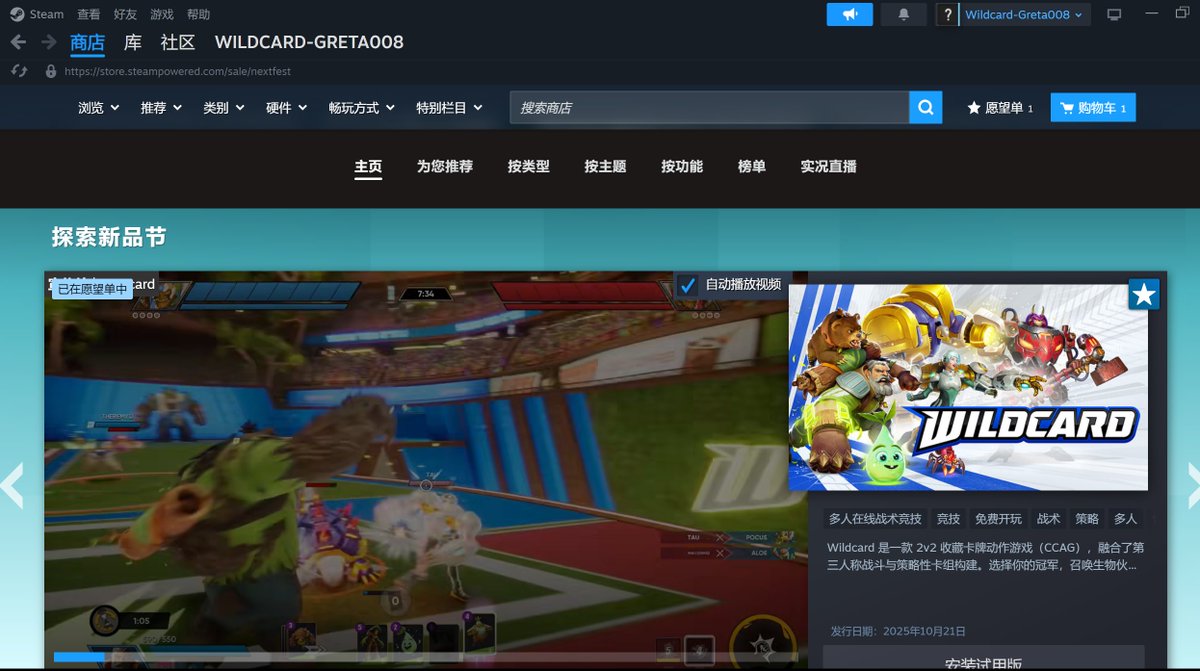
Task: Expand the 特别栏目 dropdown
Action: point(449,108)
